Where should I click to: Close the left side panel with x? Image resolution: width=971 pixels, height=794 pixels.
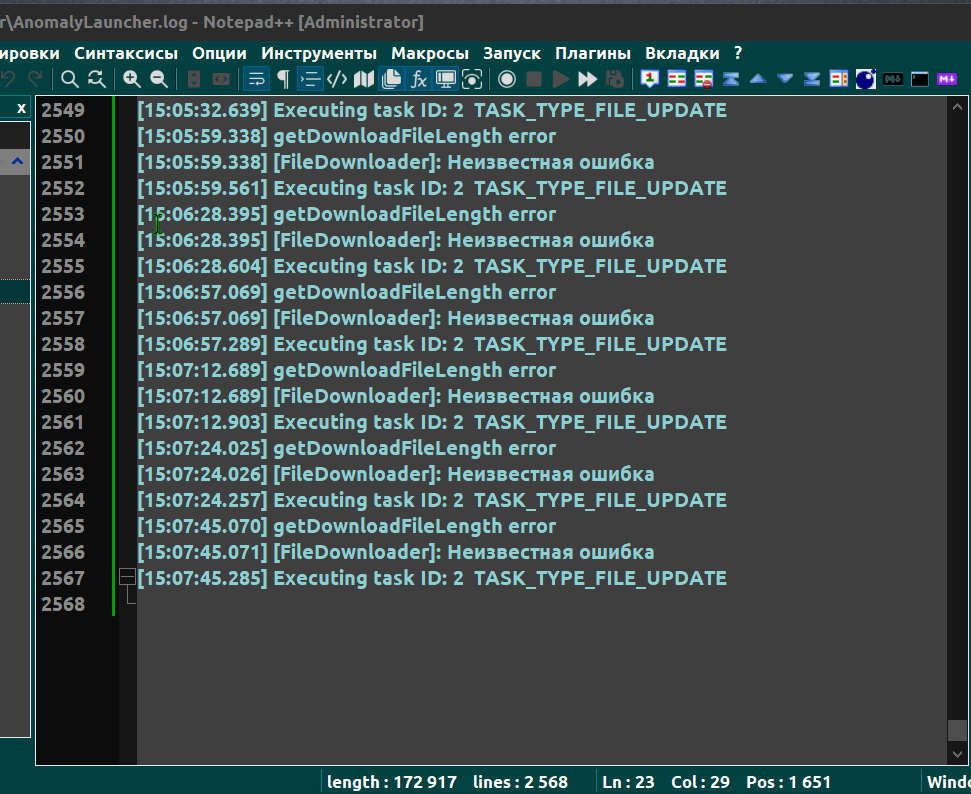pyautogui.click(x=21, y=108)
